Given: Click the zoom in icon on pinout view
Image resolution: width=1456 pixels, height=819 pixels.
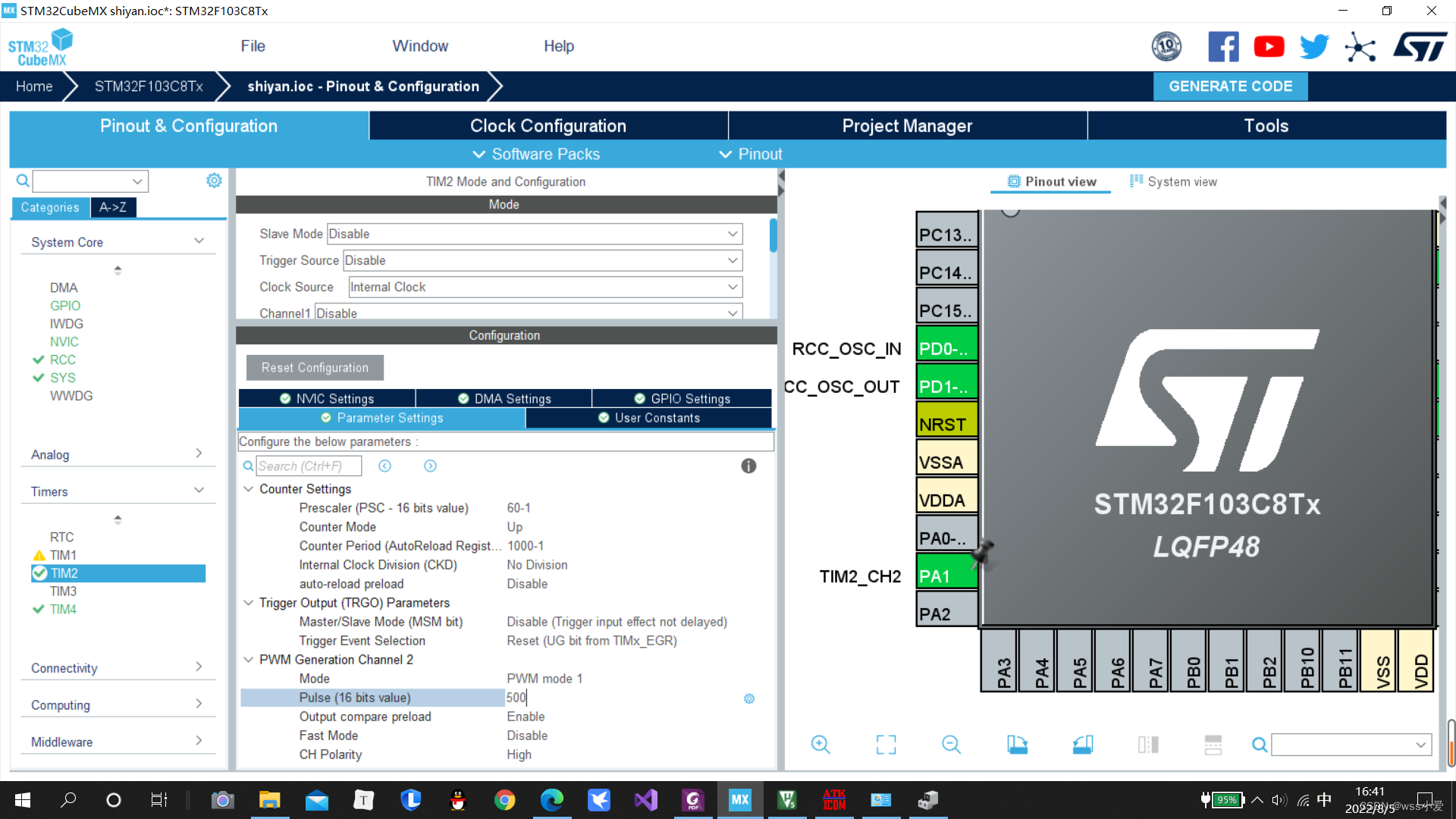Looking at the screenshot, I should pos(820,745).
